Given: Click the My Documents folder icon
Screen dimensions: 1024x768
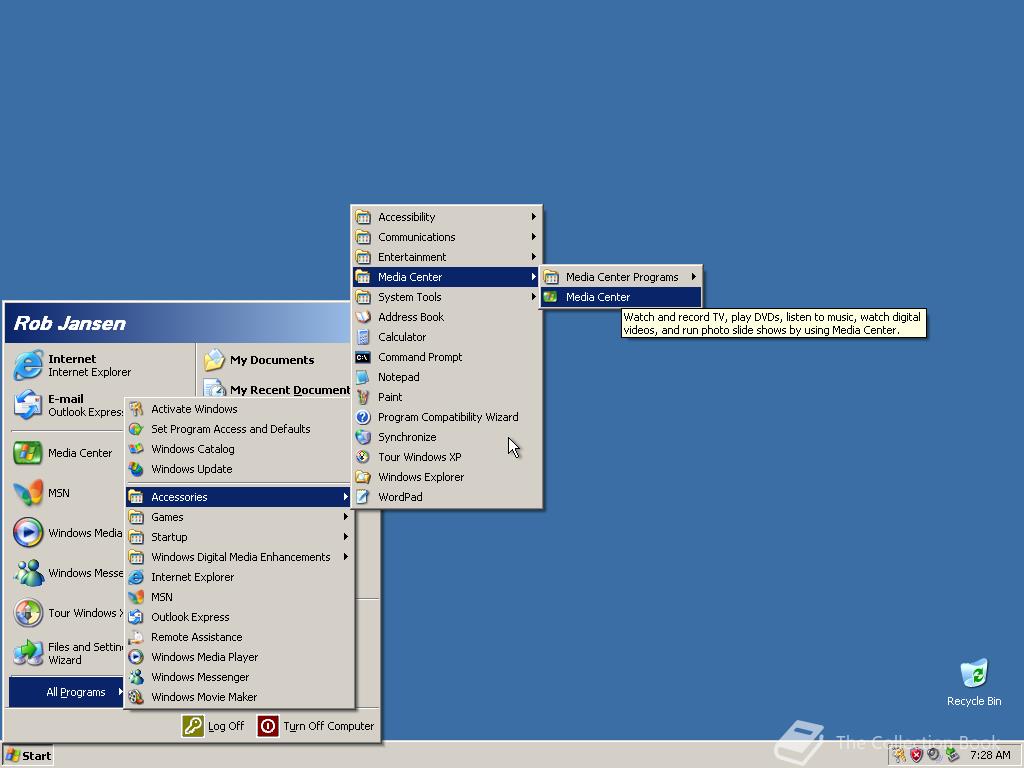Looking at the screenshot, I should coord(214,360).
